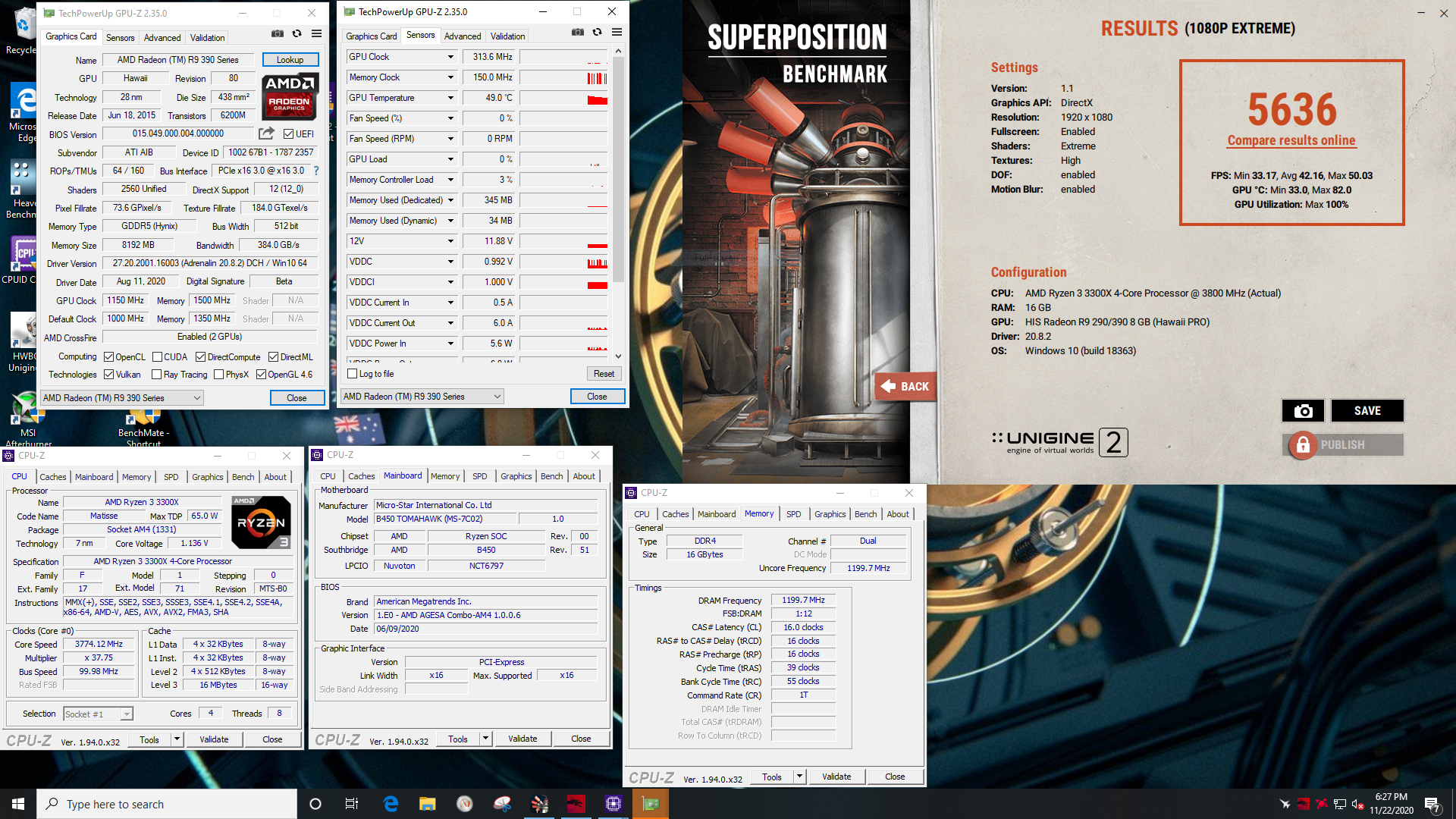Open GPU Clock sensor dropdown

(450, 57)
